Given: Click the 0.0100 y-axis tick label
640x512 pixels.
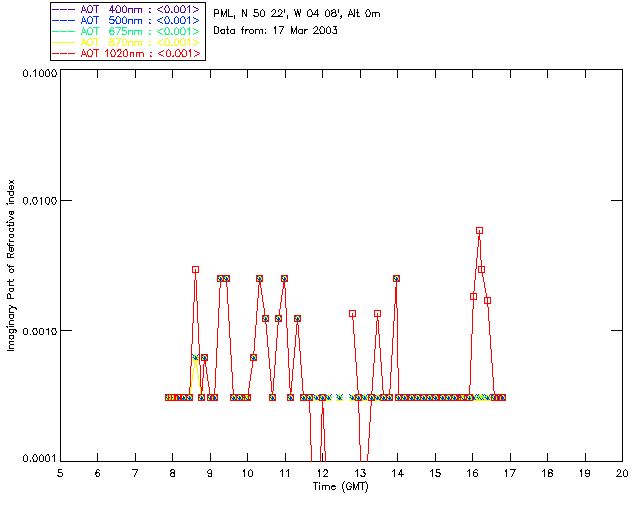Looking at the screenshot, I should [39, 201].
